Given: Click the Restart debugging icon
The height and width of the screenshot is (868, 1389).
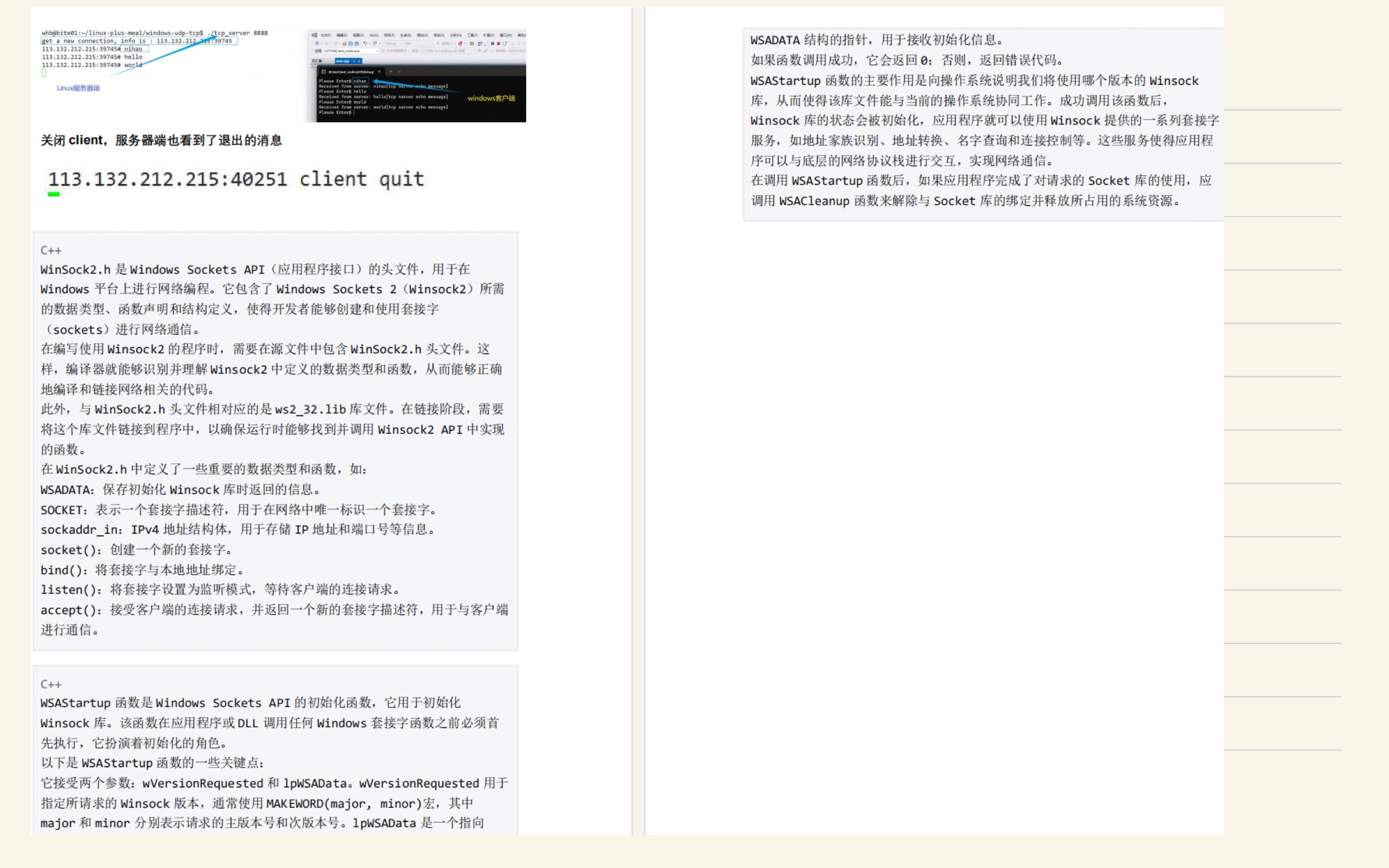Looking at the screenshot, I should click(505, 43).
